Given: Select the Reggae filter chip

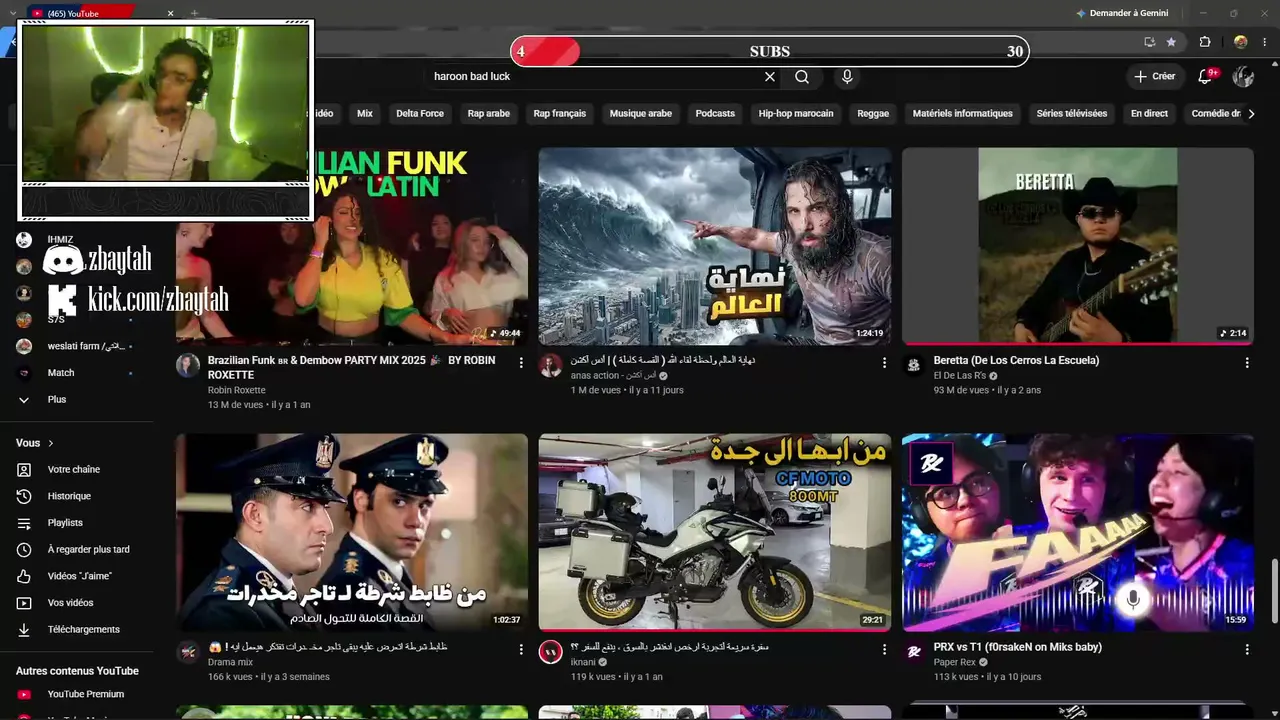Looking at the screenshot, I should 873,114.
